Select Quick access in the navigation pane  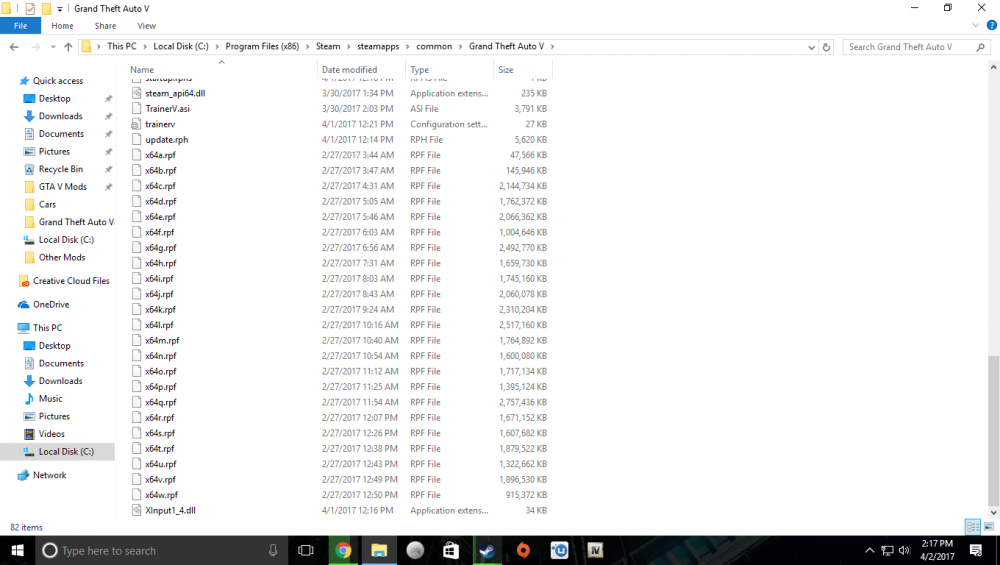point(57,81)
